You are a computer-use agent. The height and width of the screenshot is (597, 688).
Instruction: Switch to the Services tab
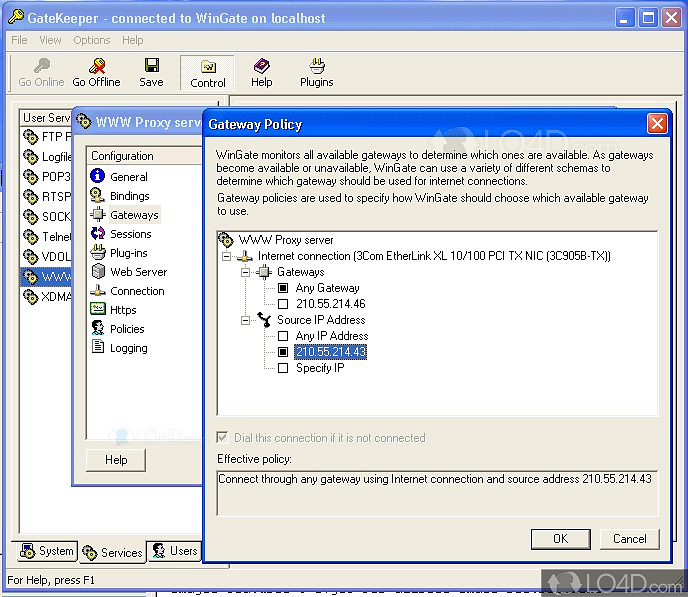(x=113, y=552)
